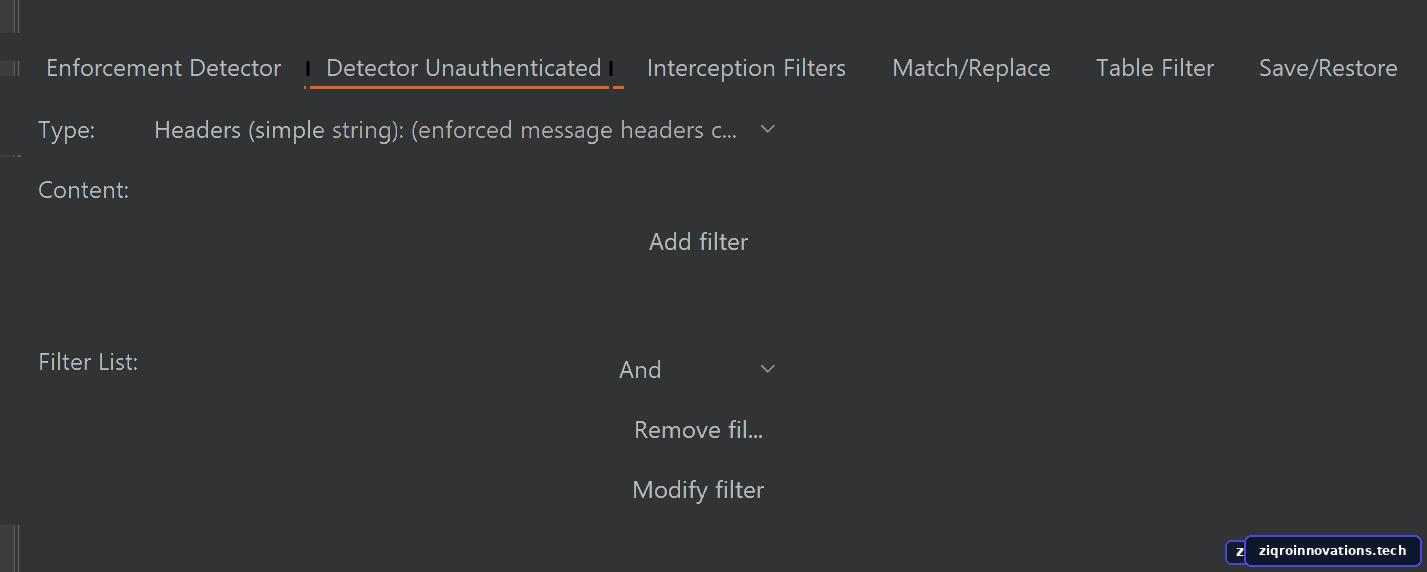Screen dimensions: 1427x572
Task: Switch to the Enforcement Detector tab
Action: tap(164, 68)
